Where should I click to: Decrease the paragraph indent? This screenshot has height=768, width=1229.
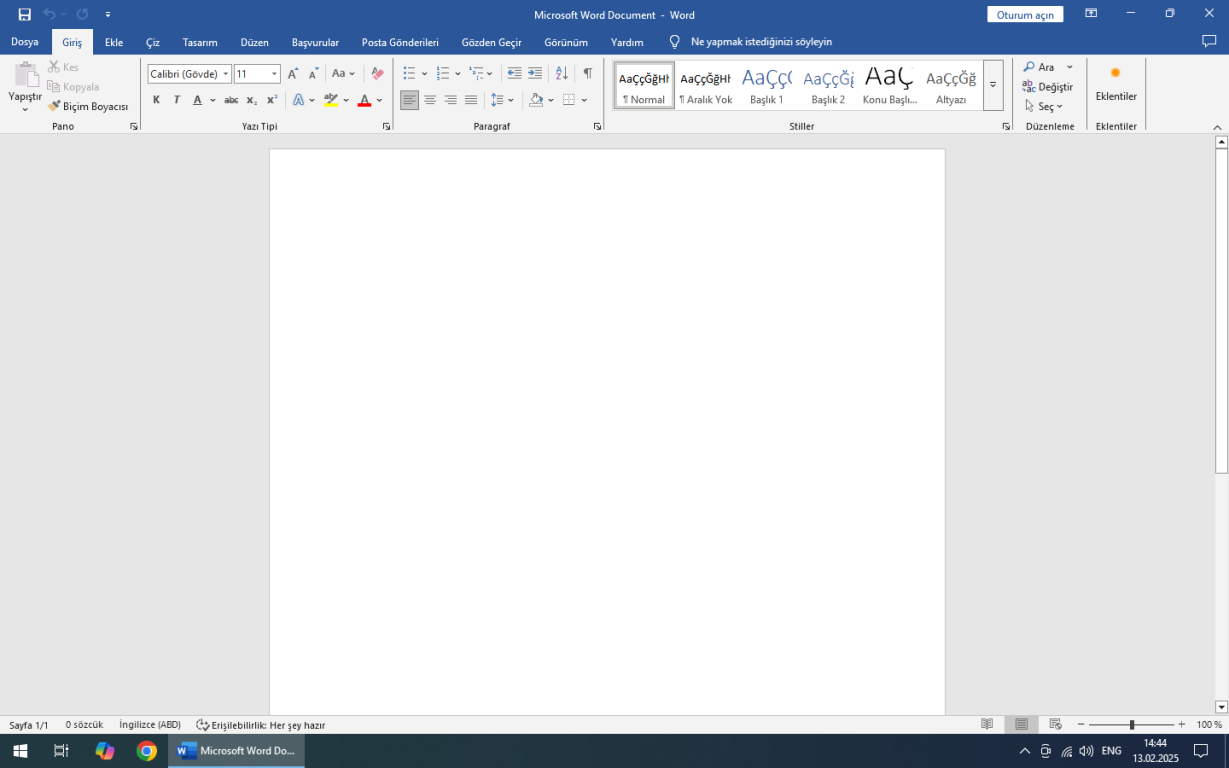[514, 73]
